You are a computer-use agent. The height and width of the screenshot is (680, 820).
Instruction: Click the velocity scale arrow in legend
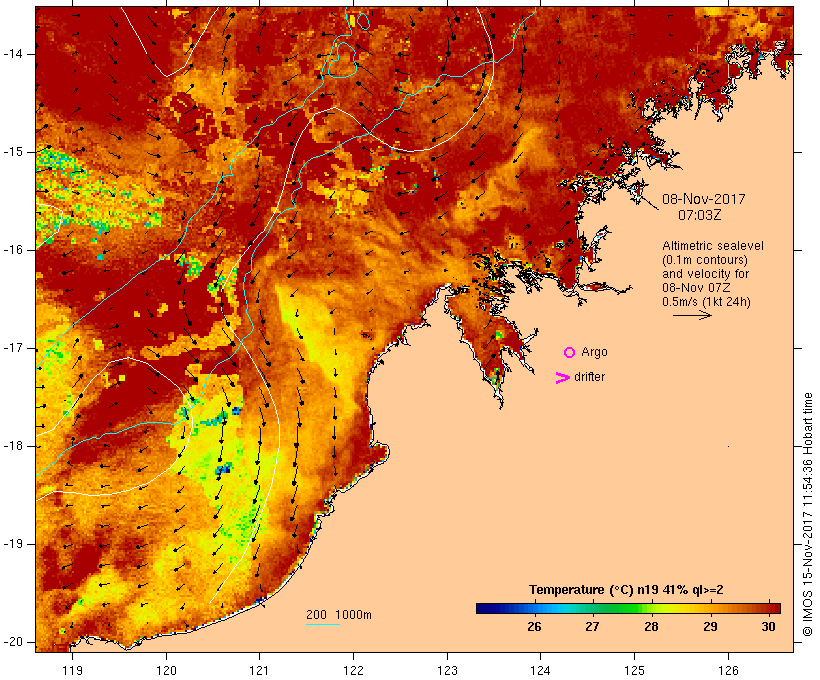692,315
